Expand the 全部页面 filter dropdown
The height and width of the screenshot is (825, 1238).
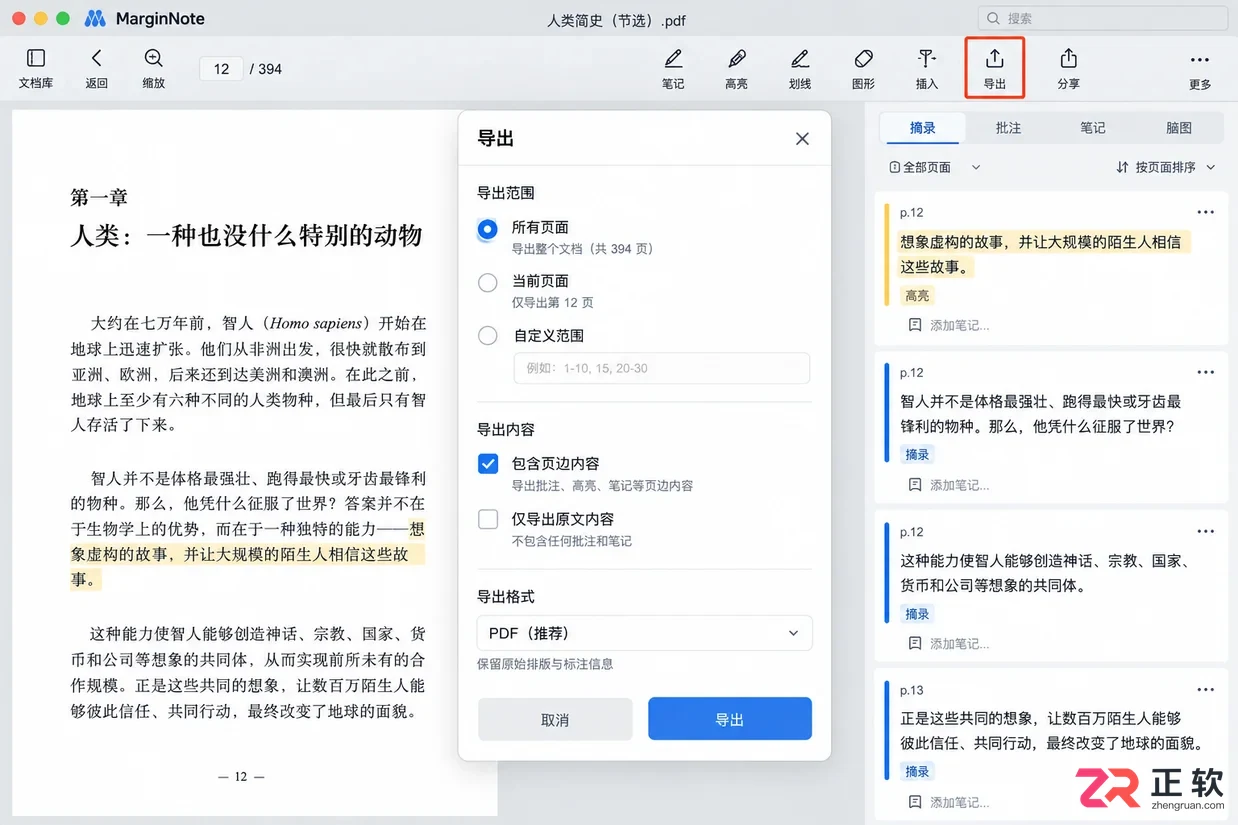tap(935, 167)
